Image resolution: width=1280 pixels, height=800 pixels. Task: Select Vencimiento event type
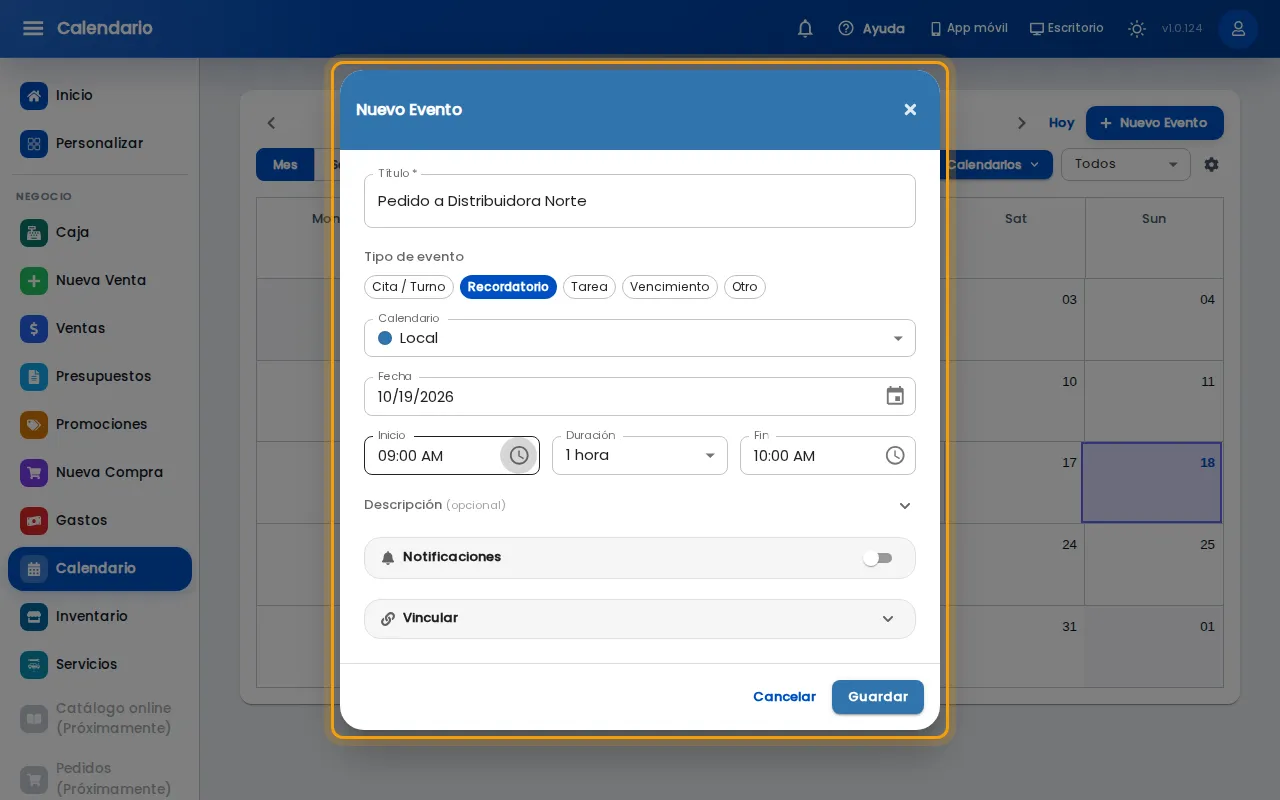(670, 287)
